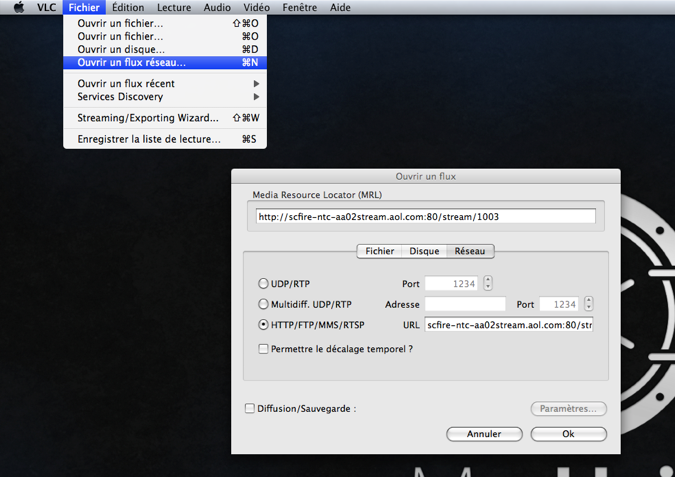Viewport: 675px width, 477px height.
Task: Expand the 'Ouvrir un flux récent' submenu
Action: pos(126,84)
